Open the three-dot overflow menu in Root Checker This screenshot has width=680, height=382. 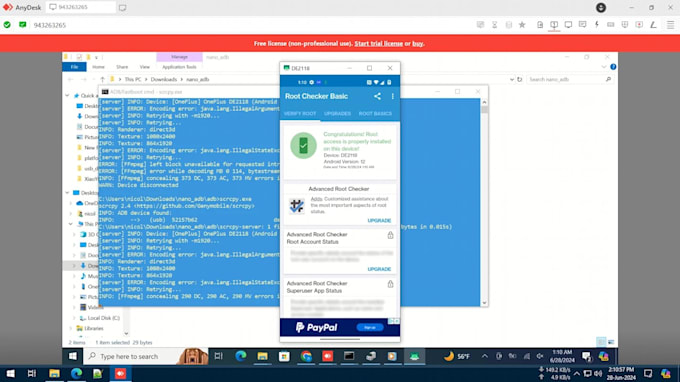coord(392,96)
